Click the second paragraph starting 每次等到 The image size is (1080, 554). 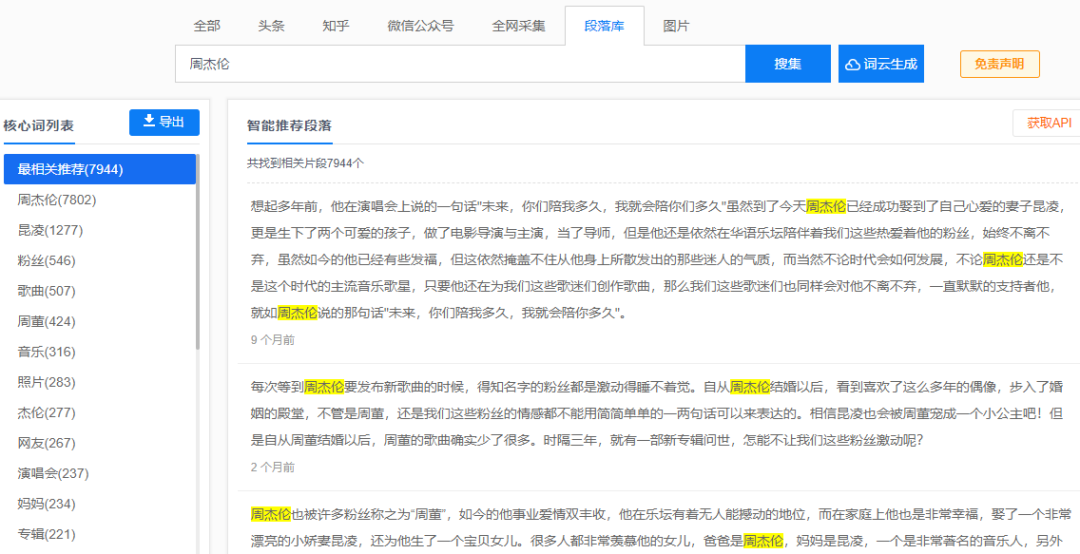point(658,413)
